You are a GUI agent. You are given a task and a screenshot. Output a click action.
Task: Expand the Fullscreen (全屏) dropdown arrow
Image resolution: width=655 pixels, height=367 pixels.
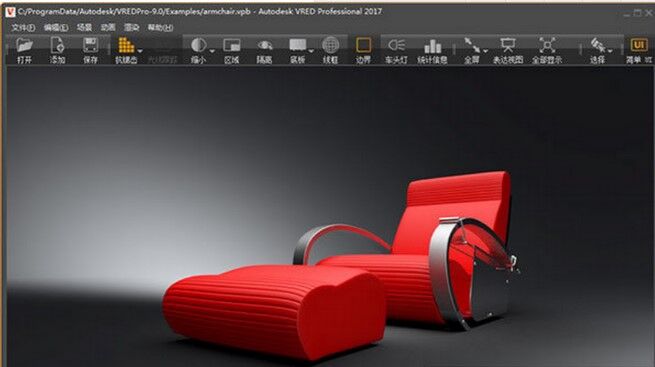[x=485, y=51]
